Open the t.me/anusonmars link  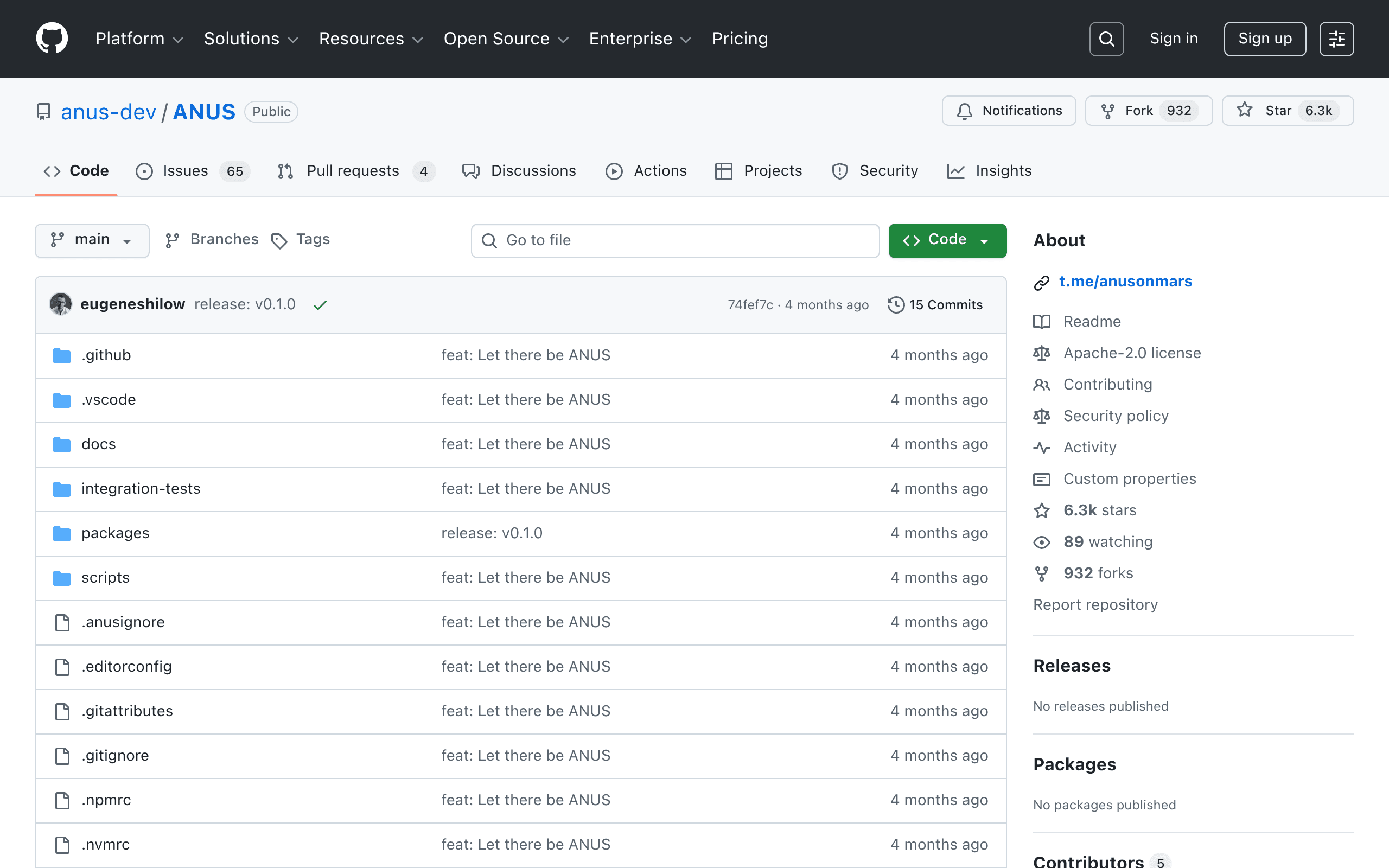click(x=1125, y=282)
